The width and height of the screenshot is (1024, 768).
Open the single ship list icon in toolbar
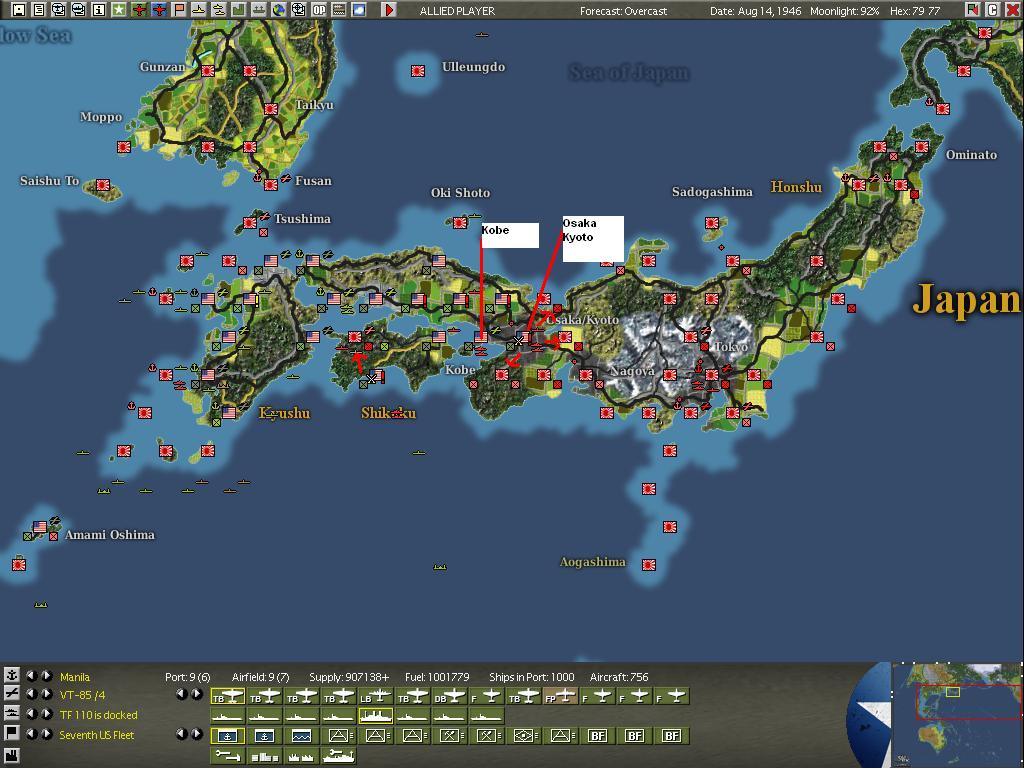tap(199, 10)
